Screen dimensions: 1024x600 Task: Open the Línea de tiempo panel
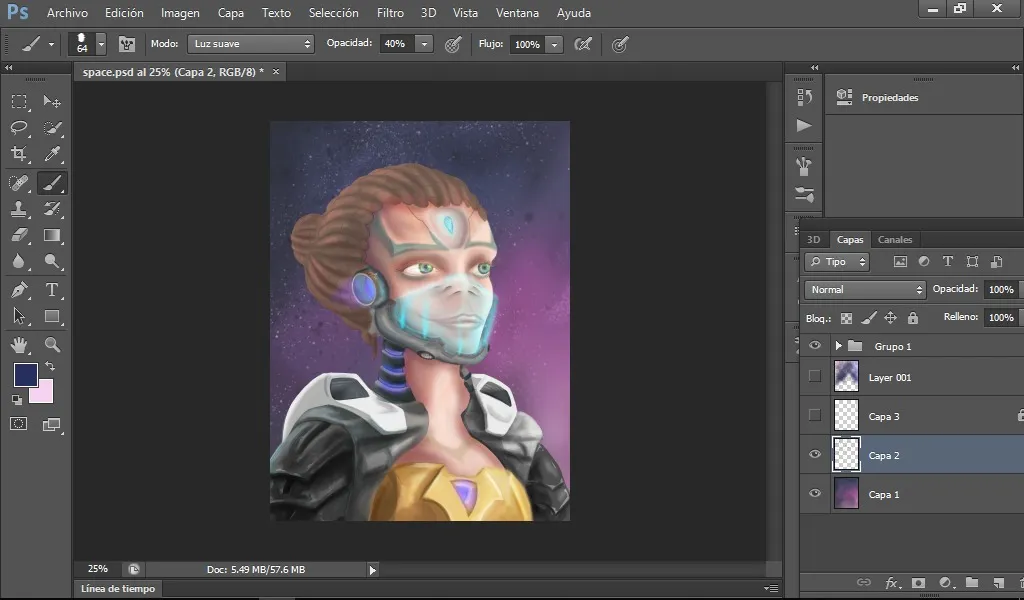(118, 589)
